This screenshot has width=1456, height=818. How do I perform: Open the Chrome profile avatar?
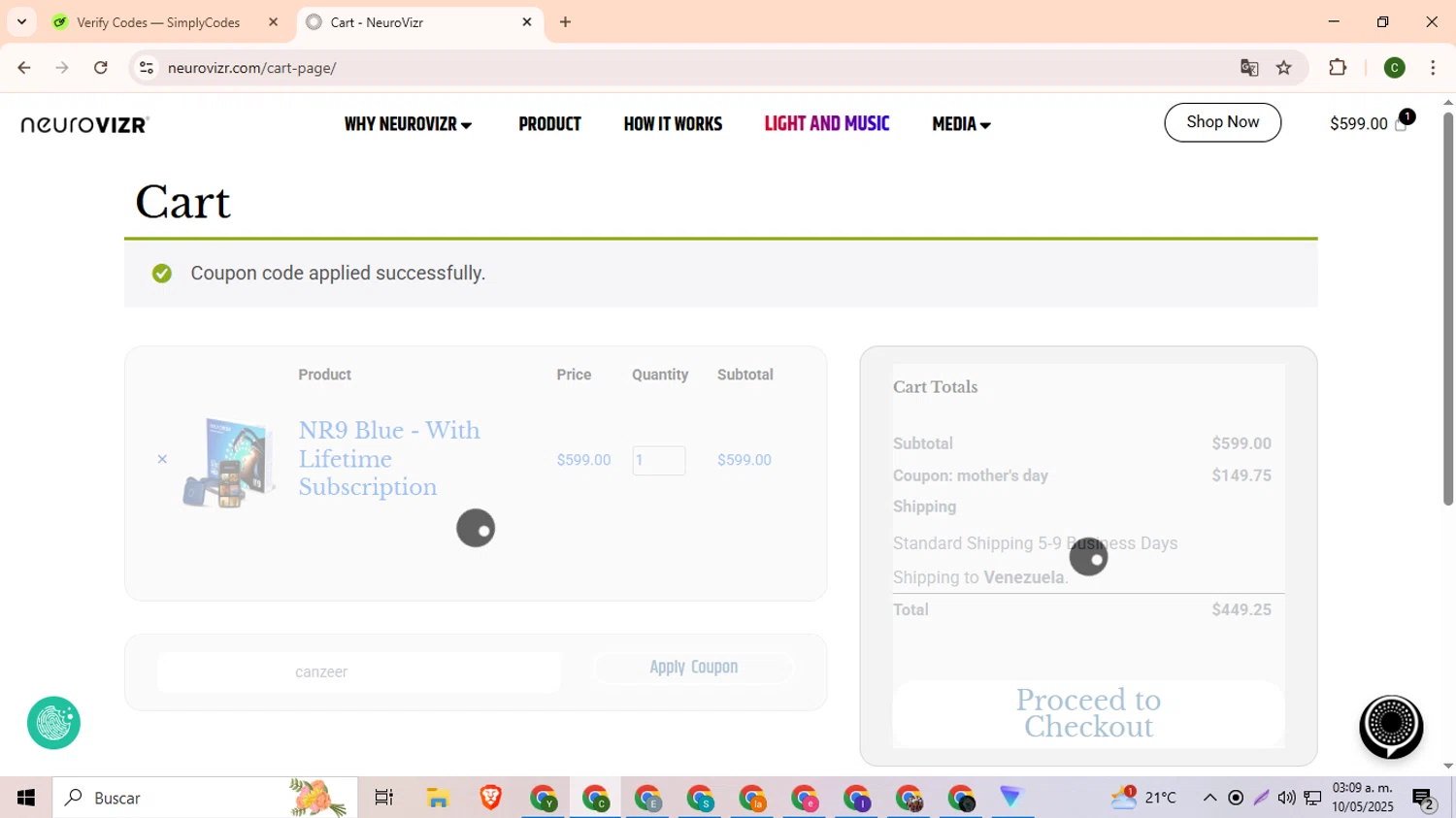pos(1395,68)
